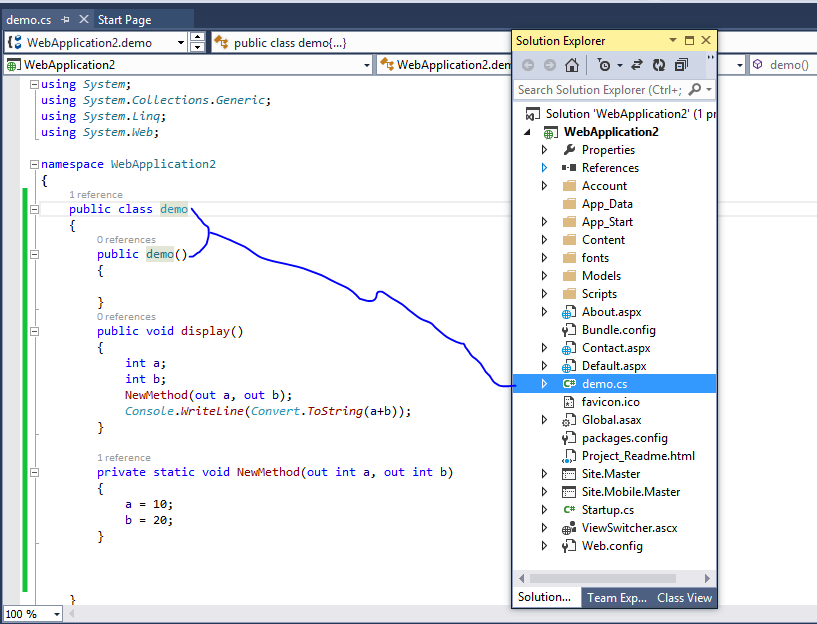
Task: Click the WebApplication2 project globe icon
Action: pos(550,132)
